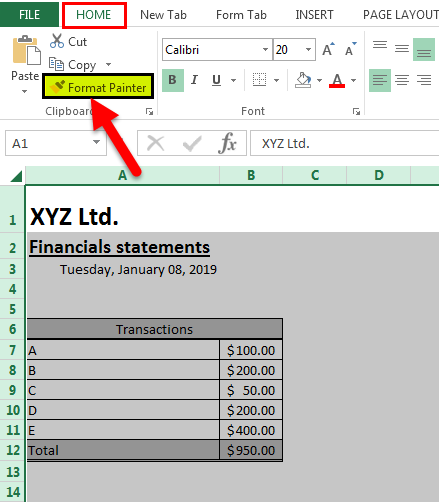
Task: Open the font size dropdown
Action: click(x=308, y=50)
